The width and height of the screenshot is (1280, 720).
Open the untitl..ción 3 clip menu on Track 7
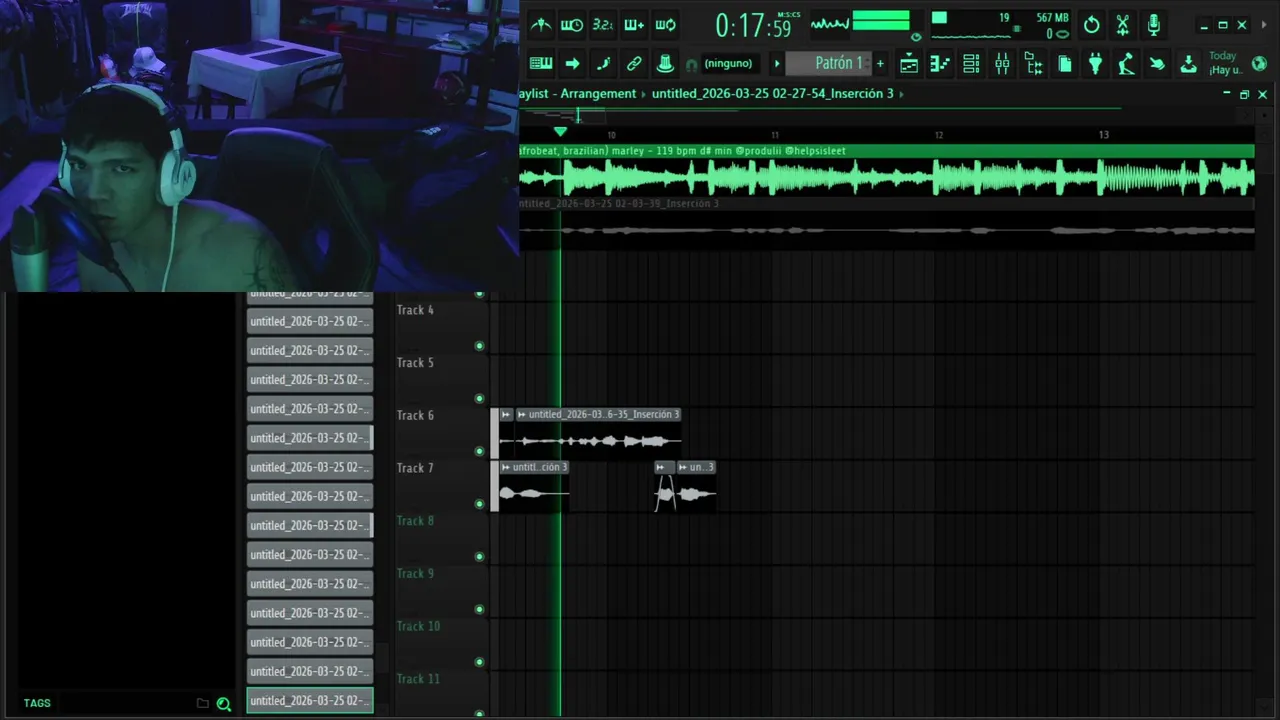(x=506, y=467)
